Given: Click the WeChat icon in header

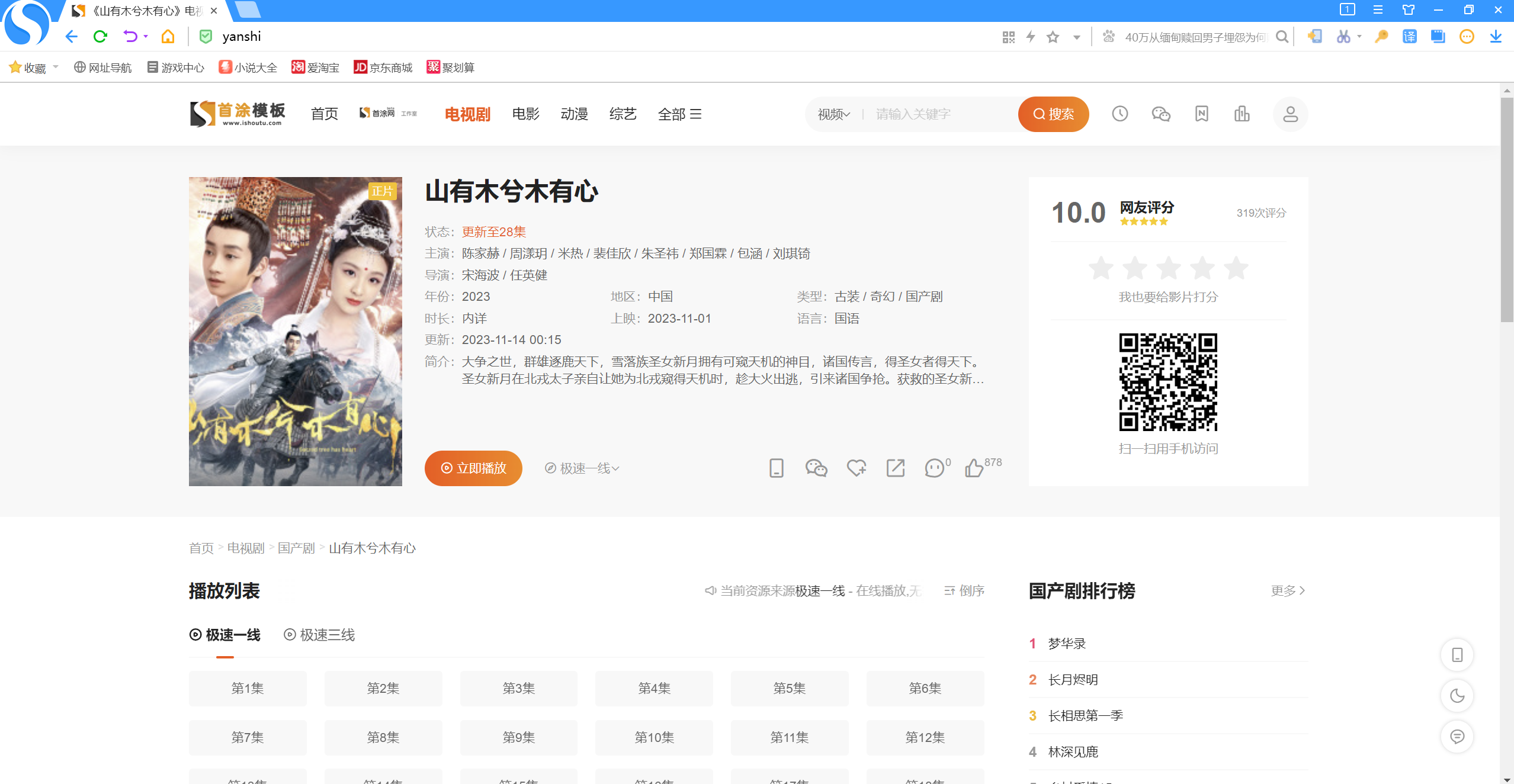Looking at the screenshot, I should tap(1160, 114).
